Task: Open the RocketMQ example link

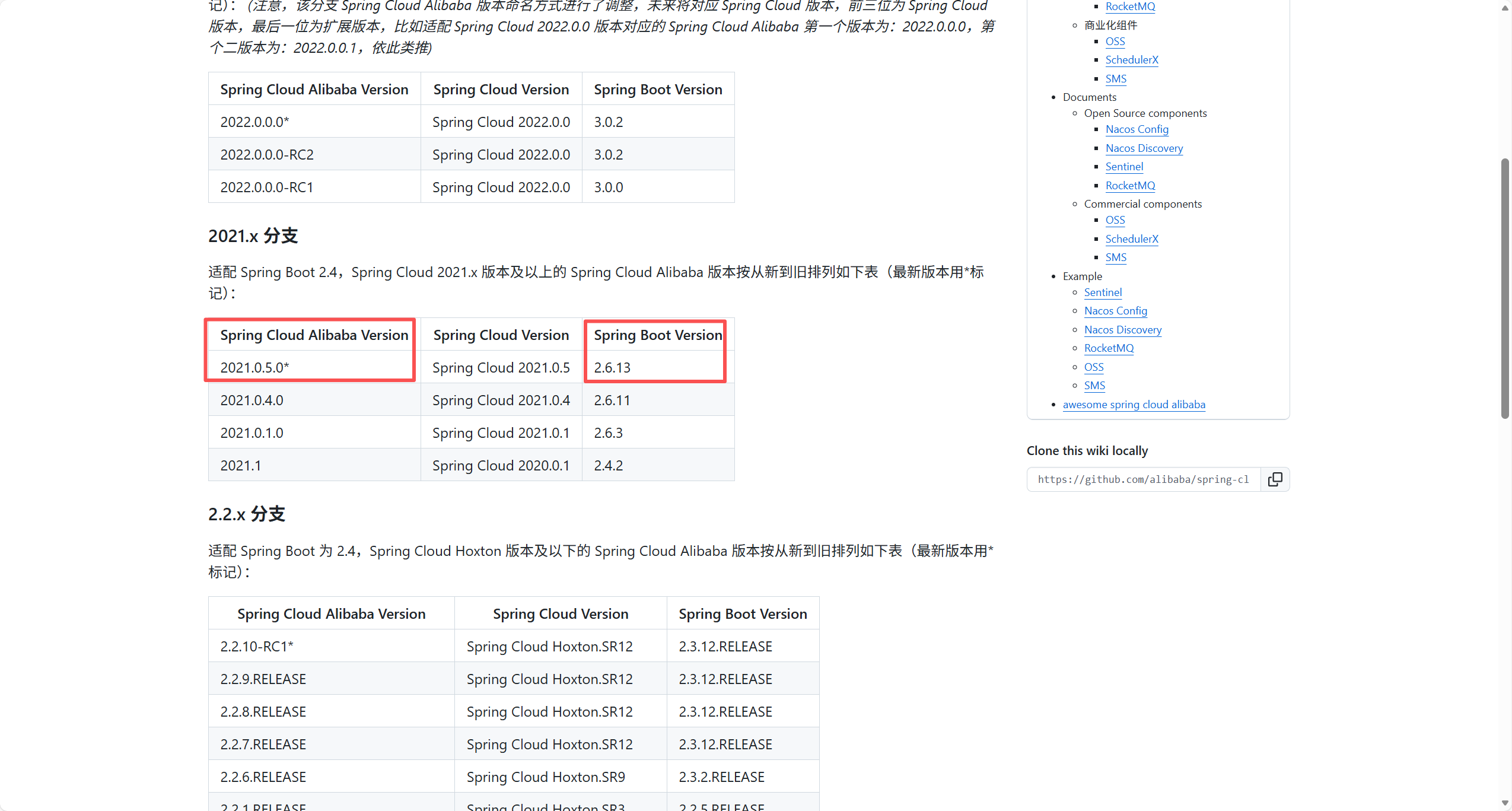Action: (x=1109, y=348)
